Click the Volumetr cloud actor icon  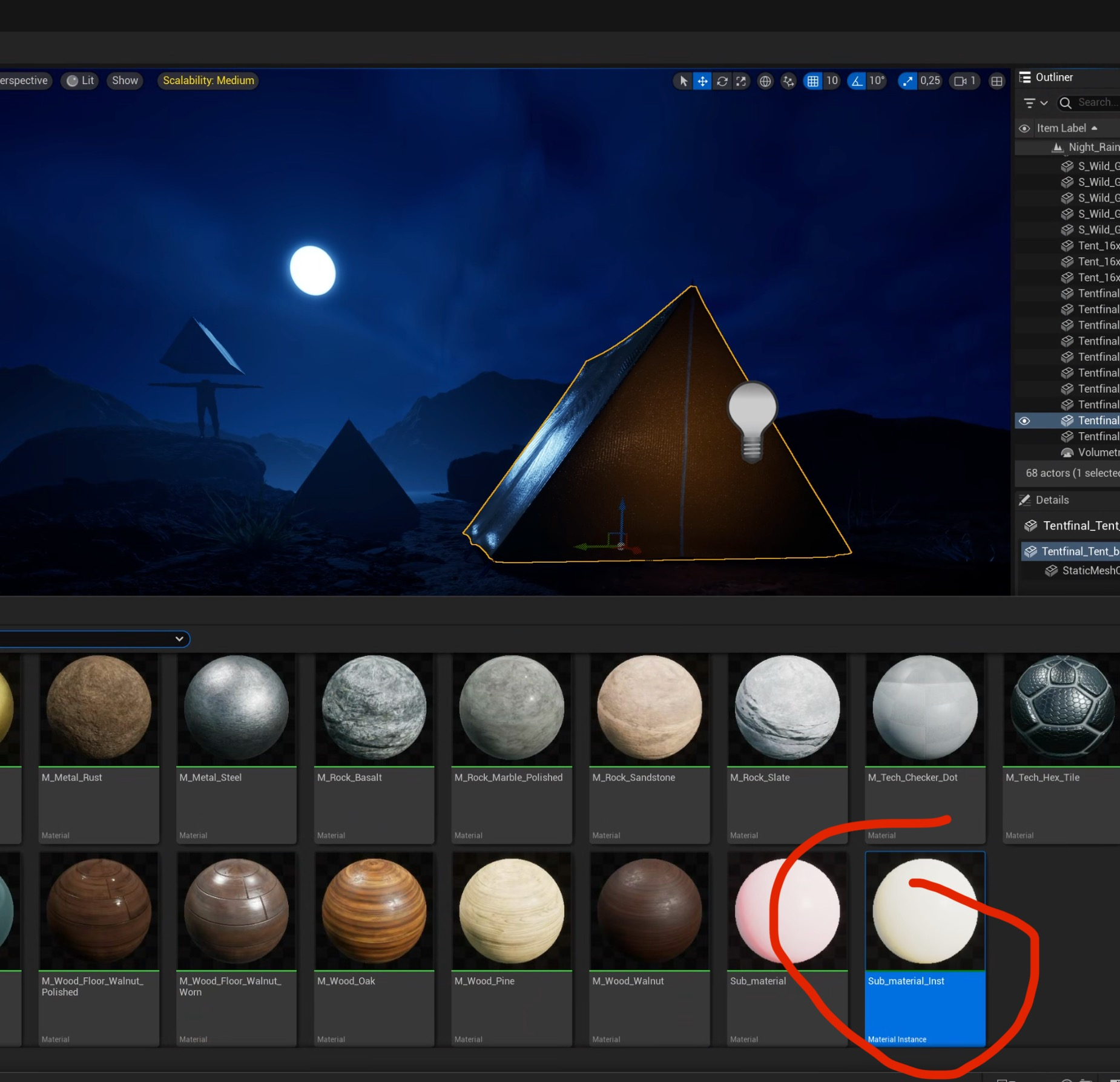tap(1067, 453)
